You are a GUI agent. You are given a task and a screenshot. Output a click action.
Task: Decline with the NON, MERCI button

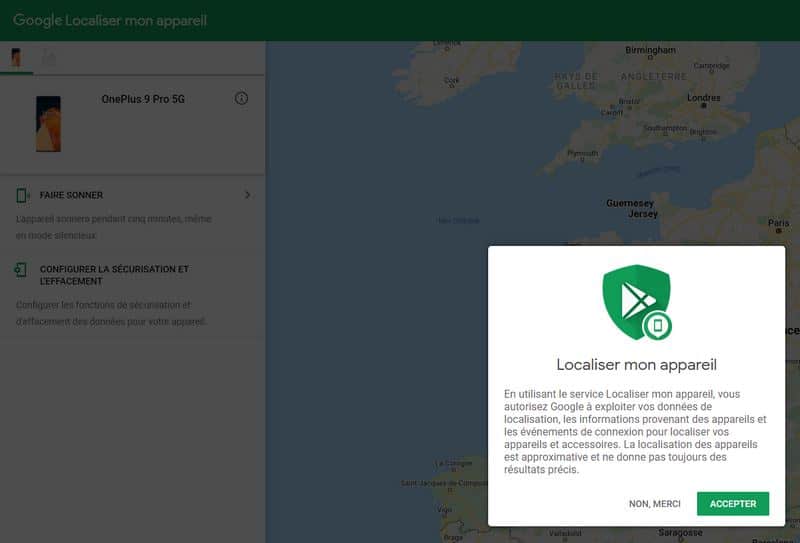[x=655, y=504]
